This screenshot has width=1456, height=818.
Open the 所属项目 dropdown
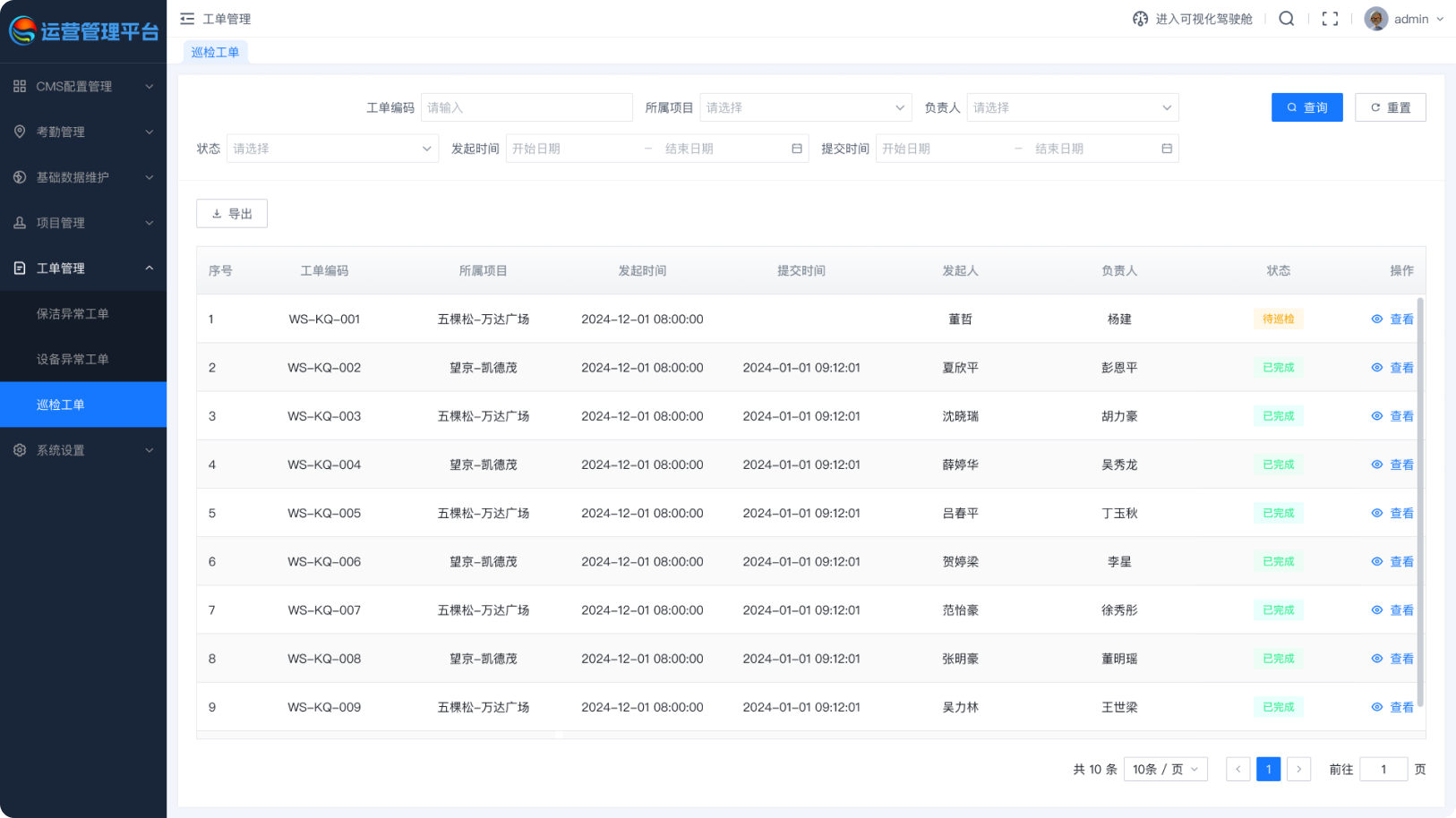(806, 107)
